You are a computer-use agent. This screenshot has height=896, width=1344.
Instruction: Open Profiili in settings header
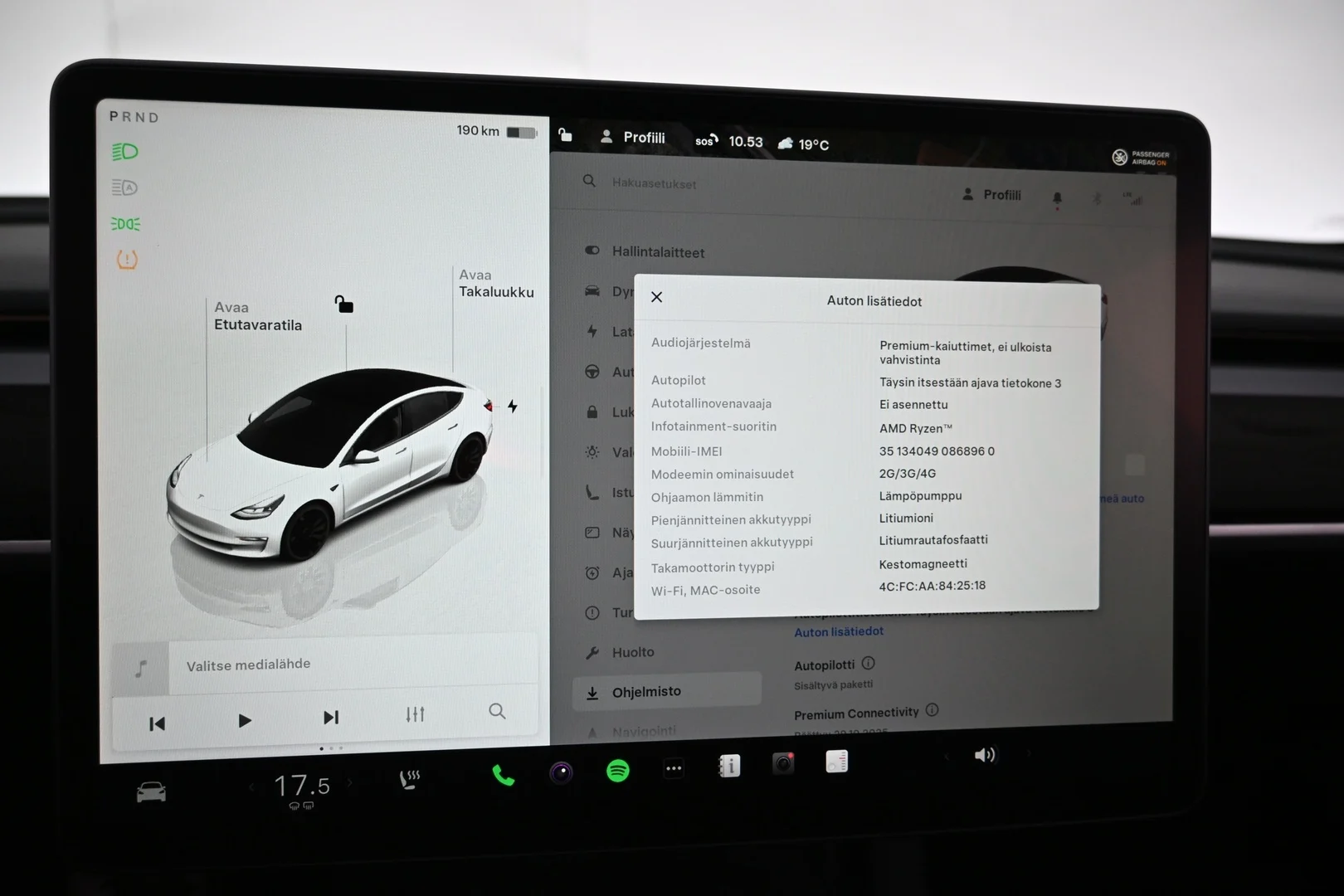coord(991,195)
